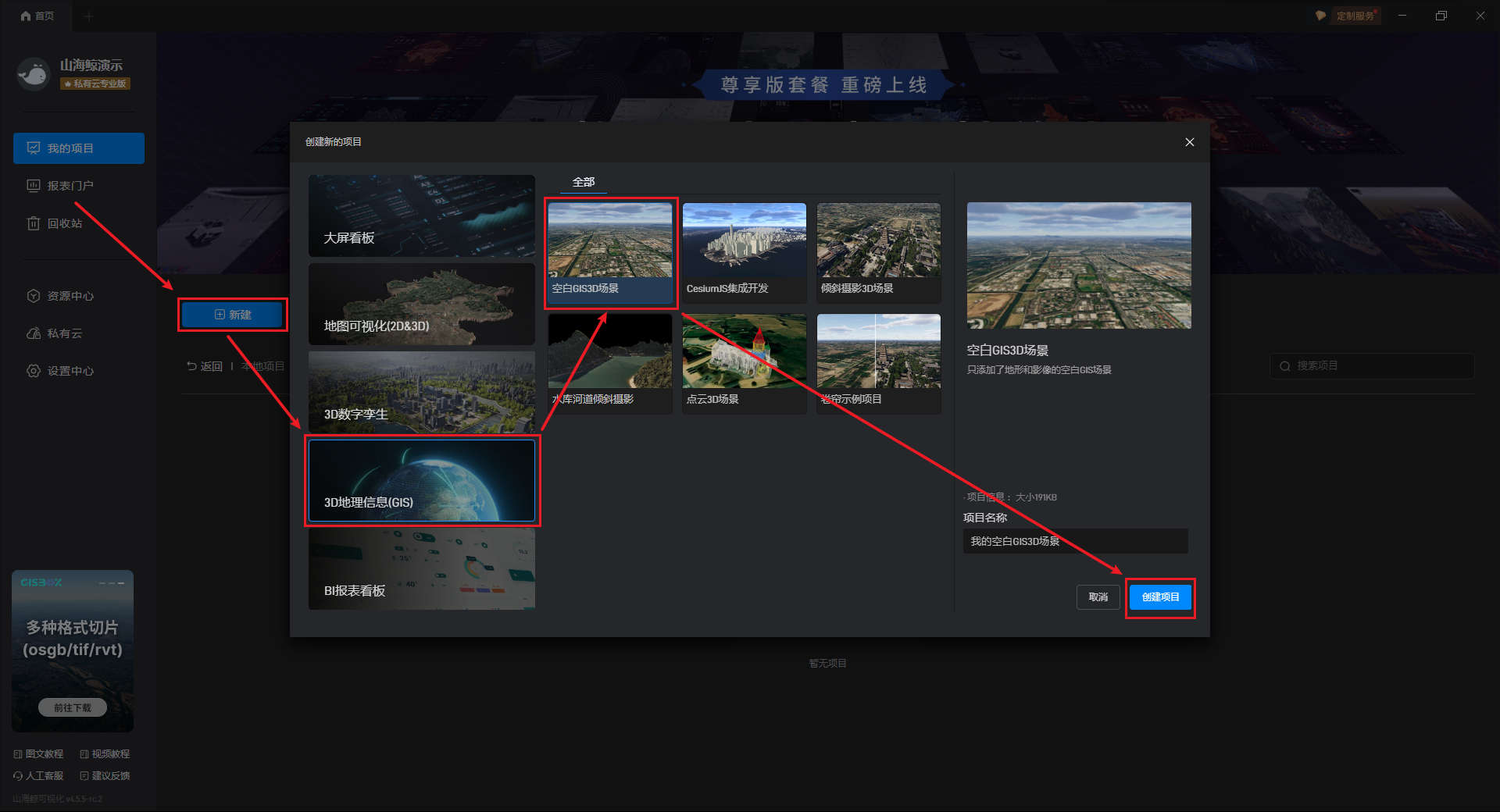This screenshot has width=1500, height=812.
Task: Click the 前往下载 button
Action: 73,707
